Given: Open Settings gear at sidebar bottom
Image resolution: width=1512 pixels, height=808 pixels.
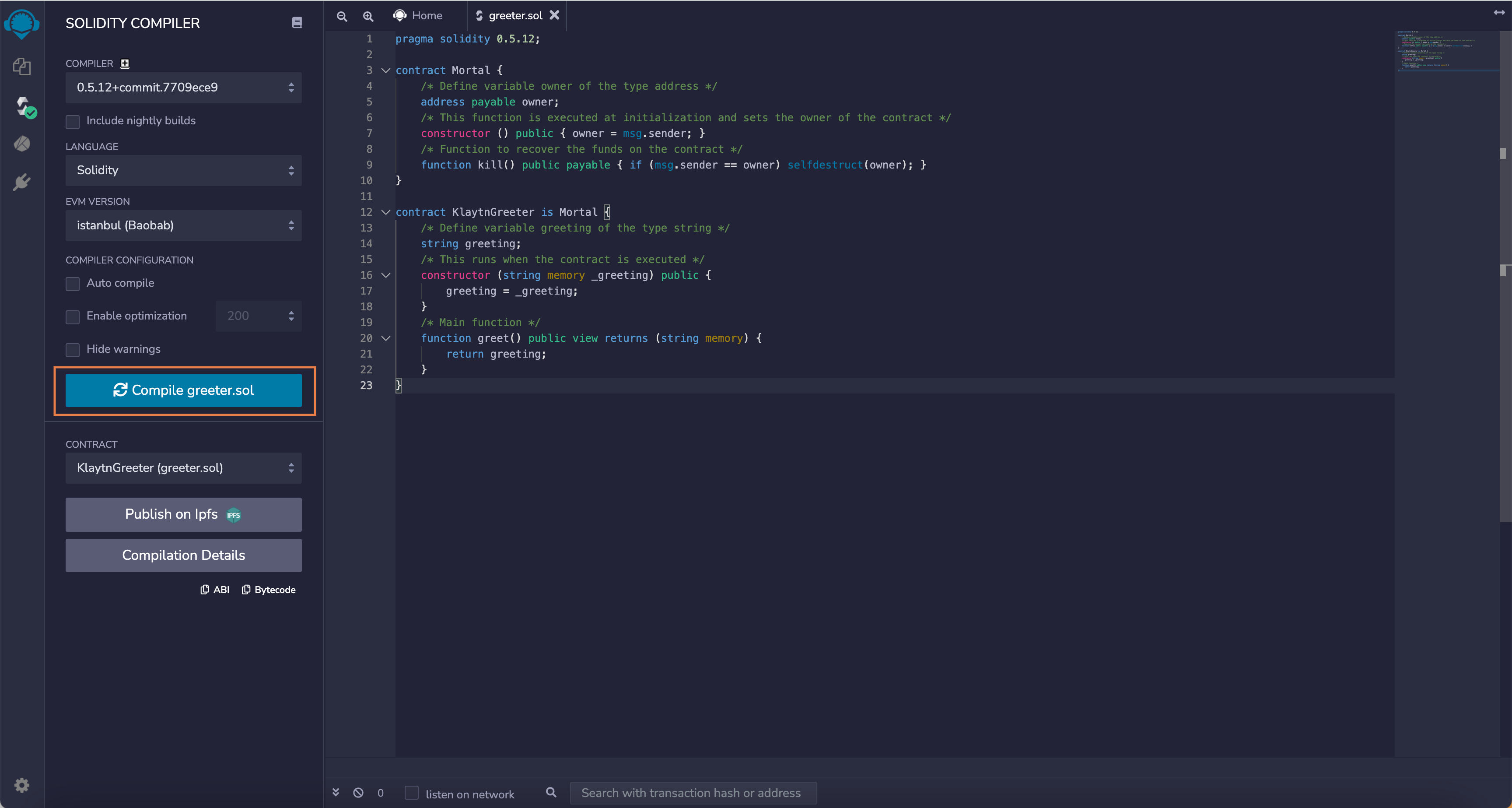Looking at the screenshot, I should click(x=22, y=785).
